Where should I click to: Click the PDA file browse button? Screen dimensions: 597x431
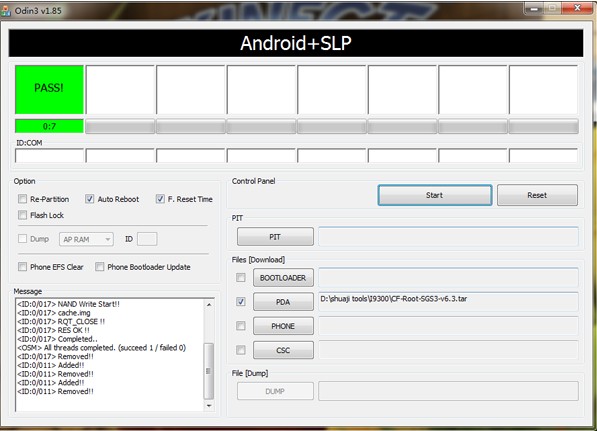(283, 302)
